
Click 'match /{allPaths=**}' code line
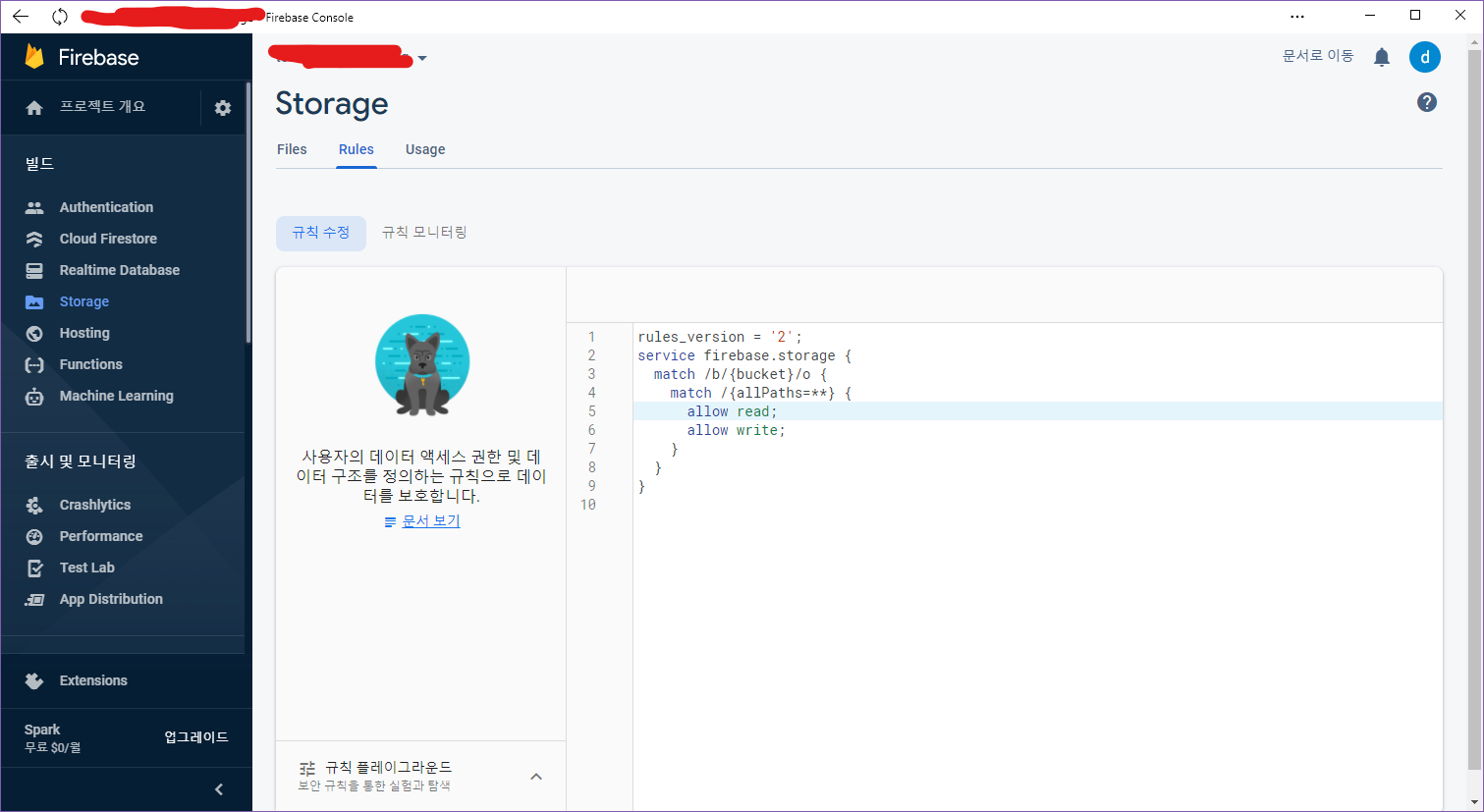761,393
